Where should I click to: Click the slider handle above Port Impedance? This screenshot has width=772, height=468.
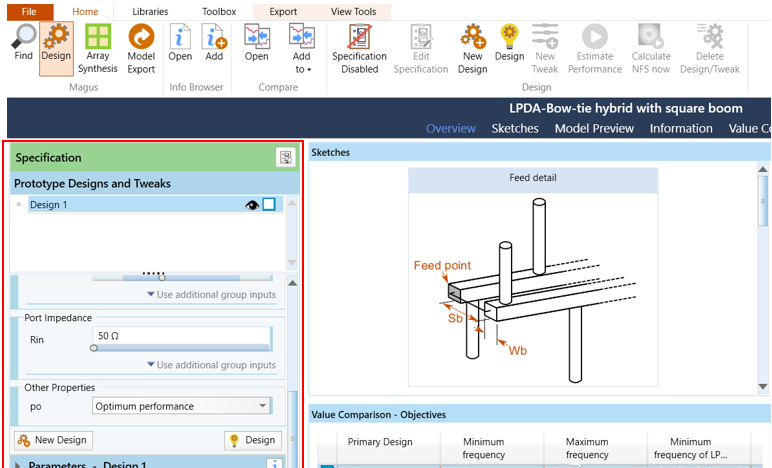tap(161, 278)
